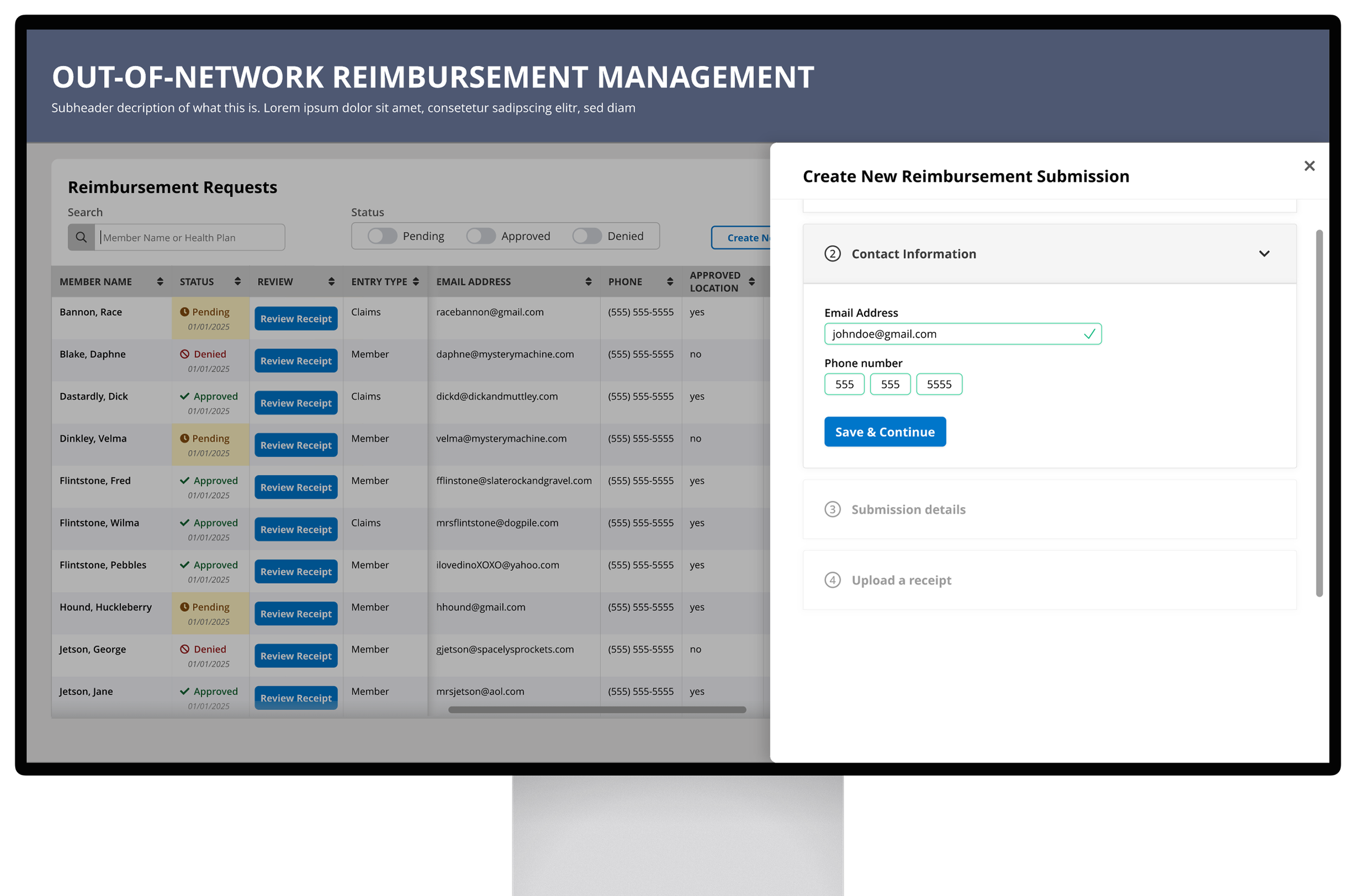Click the Email Address input field
This screenshot has width=1356, height=896.
coord(963,334)
